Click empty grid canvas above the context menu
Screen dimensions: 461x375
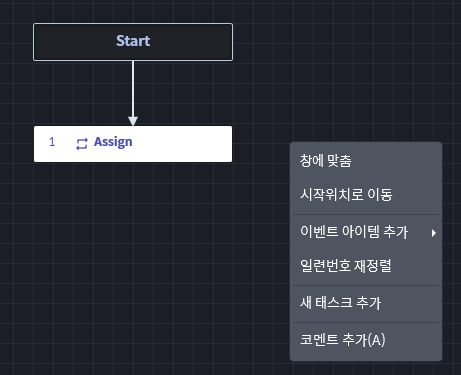tap(366, 100)
